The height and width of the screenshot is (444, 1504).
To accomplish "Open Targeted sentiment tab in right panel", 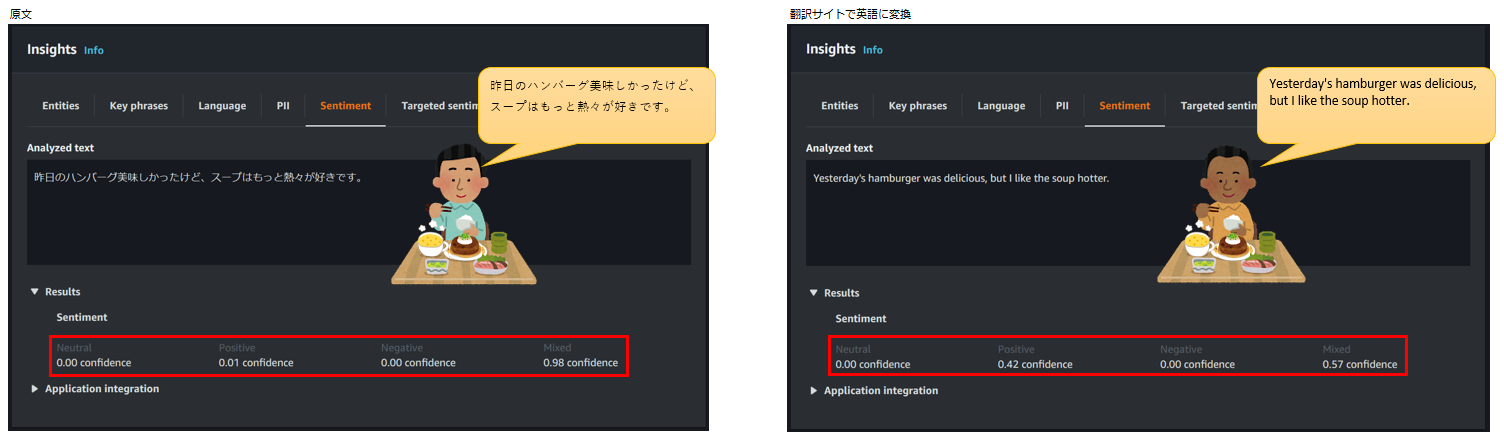I will tap(1218, 106).
